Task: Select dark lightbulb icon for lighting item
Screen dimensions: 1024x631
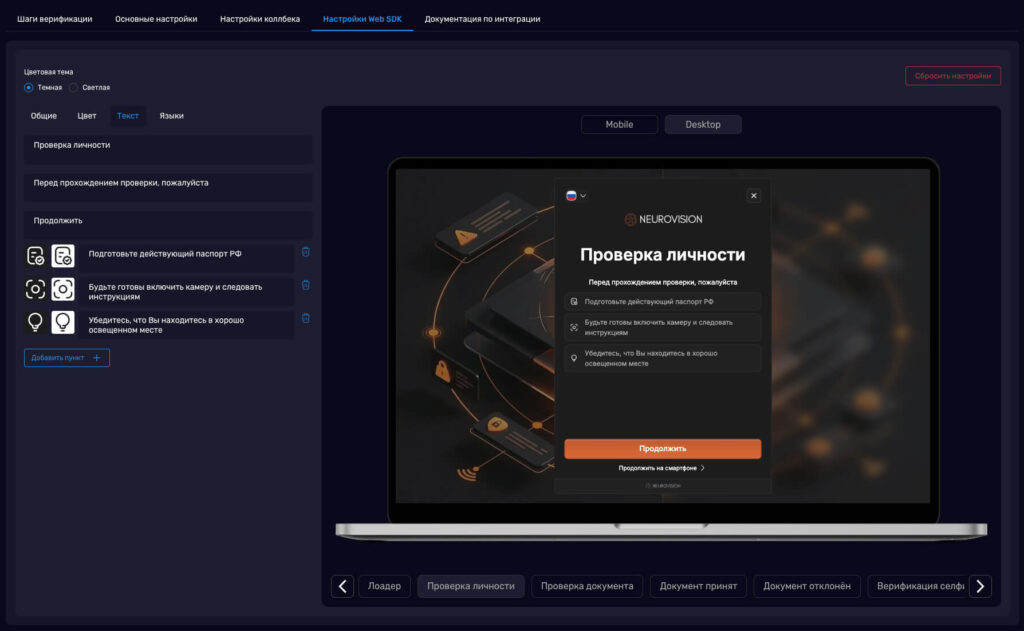Action: point(35,322)
